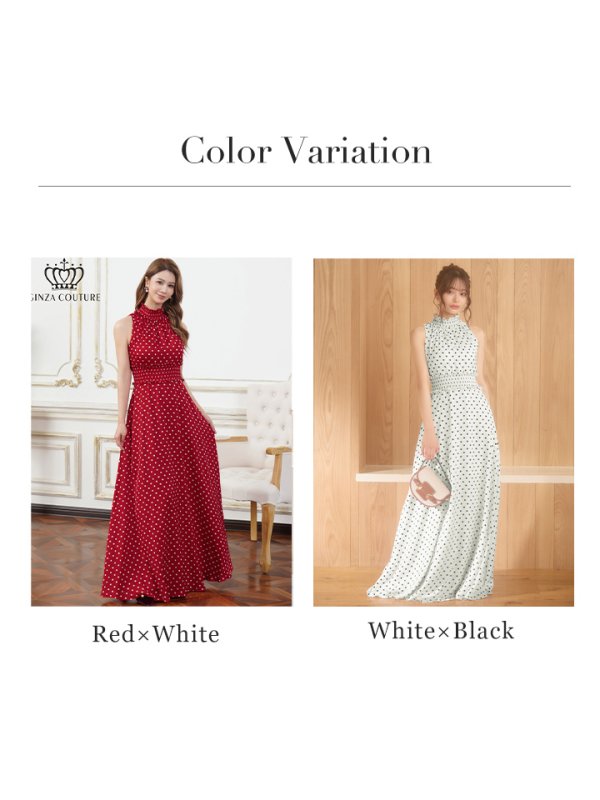Click the white dress smocked waistband
The height and width of the screenshot is (800, 600).
455,384
